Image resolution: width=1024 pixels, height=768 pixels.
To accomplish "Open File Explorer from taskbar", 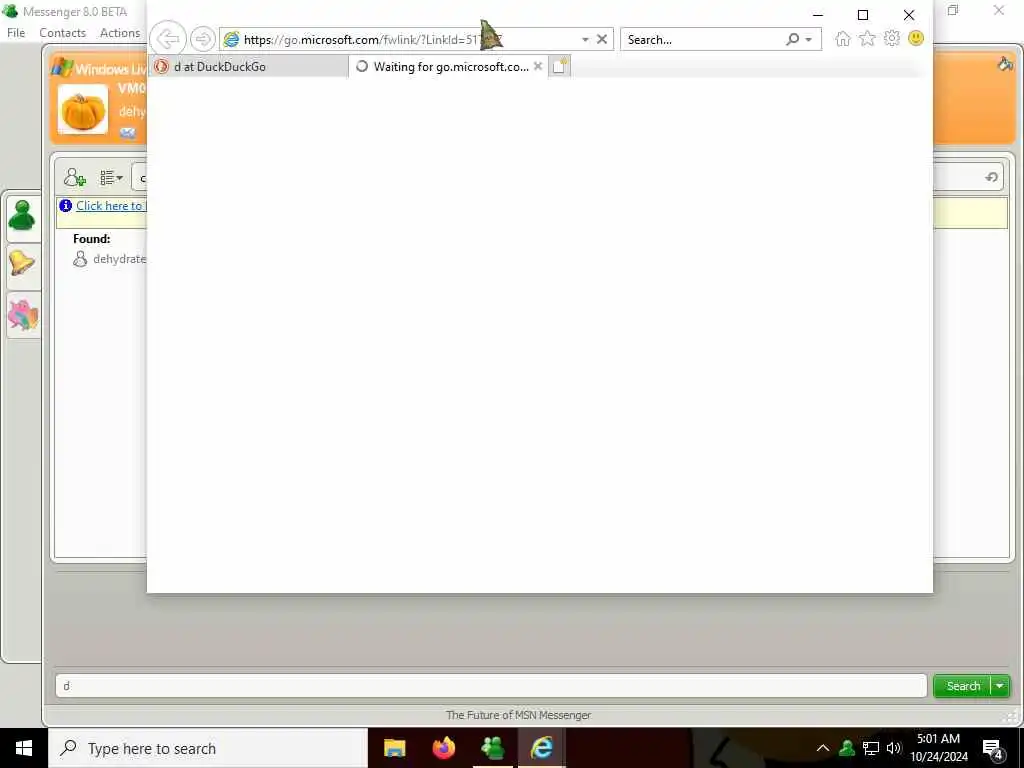I will [x=394, y=748].
